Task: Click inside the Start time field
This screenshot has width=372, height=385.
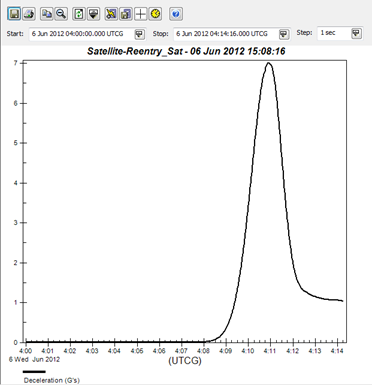Action: (82, 34)
